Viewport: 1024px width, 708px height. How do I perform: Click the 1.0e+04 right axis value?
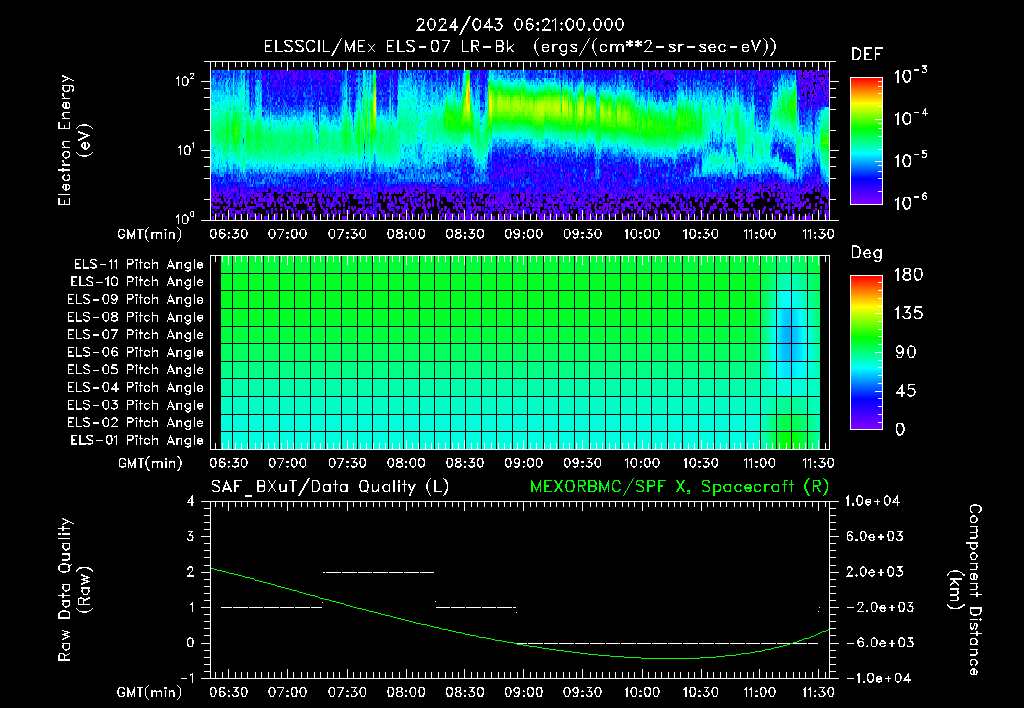coord(873,501)
